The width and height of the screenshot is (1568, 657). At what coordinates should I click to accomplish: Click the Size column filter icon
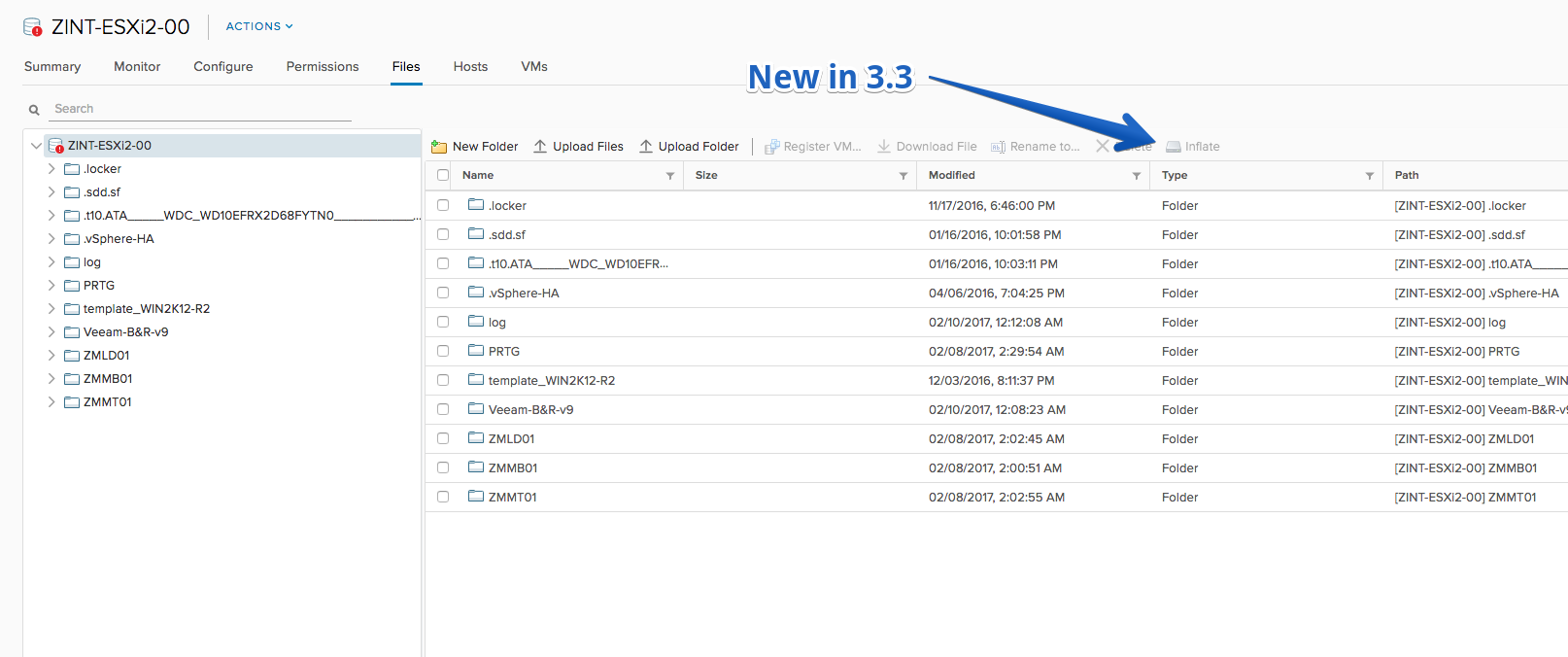tap(903, 176)
